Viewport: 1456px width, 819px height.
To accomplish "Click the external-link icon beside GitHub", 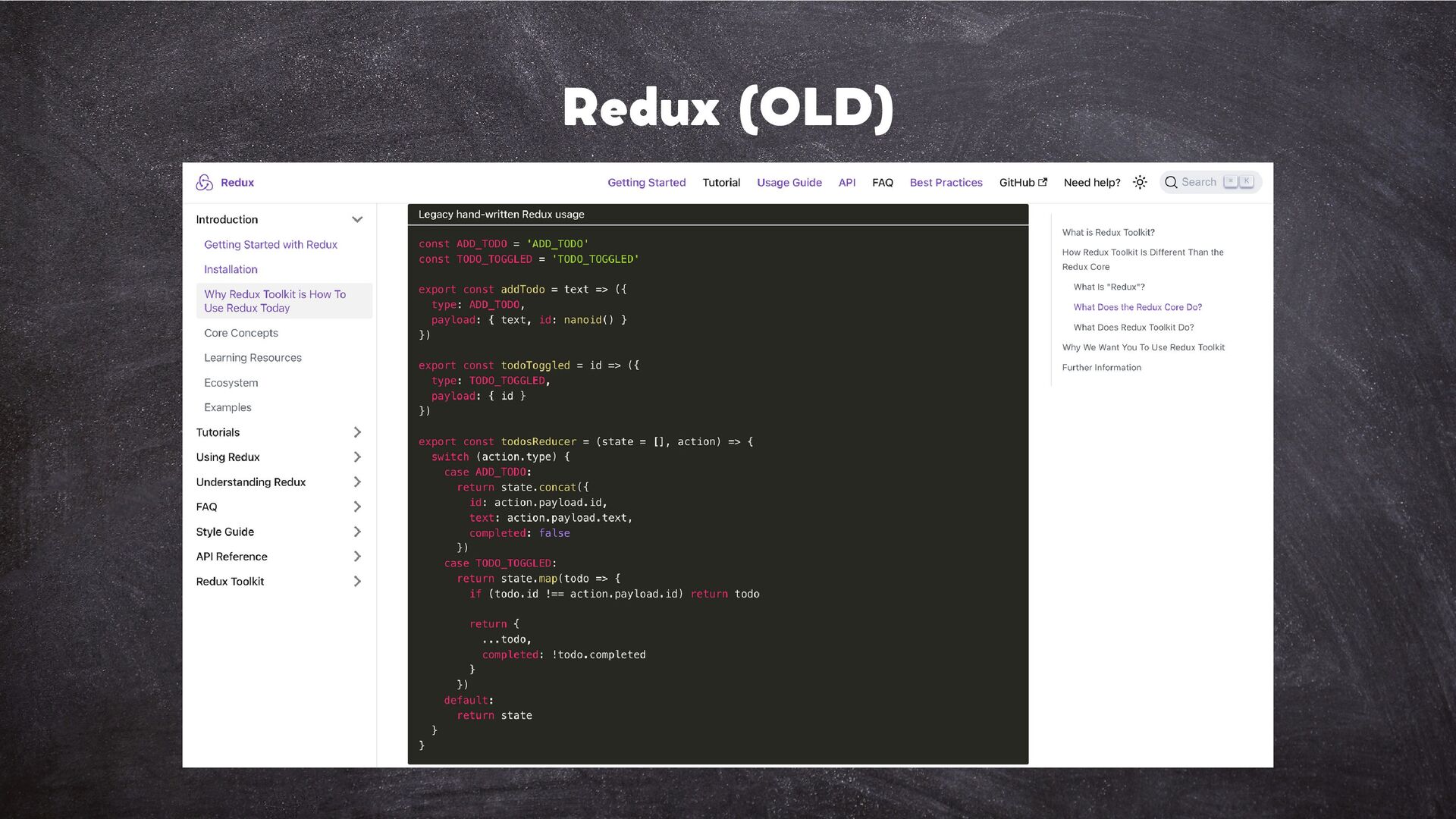I will 1043,182.
